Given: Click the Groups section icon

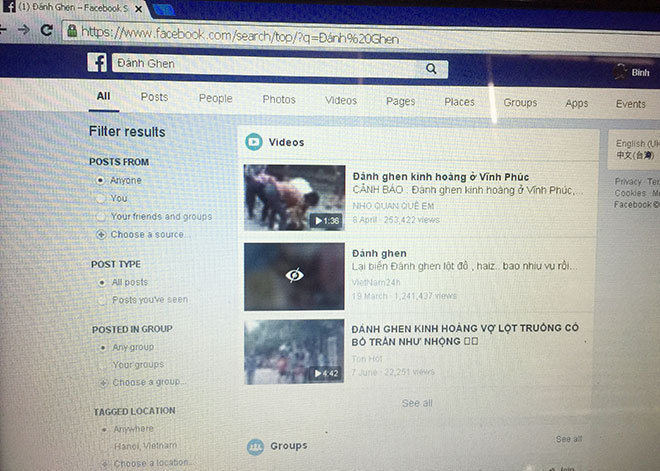Looking at the screenshot, I should click(255, 447).
